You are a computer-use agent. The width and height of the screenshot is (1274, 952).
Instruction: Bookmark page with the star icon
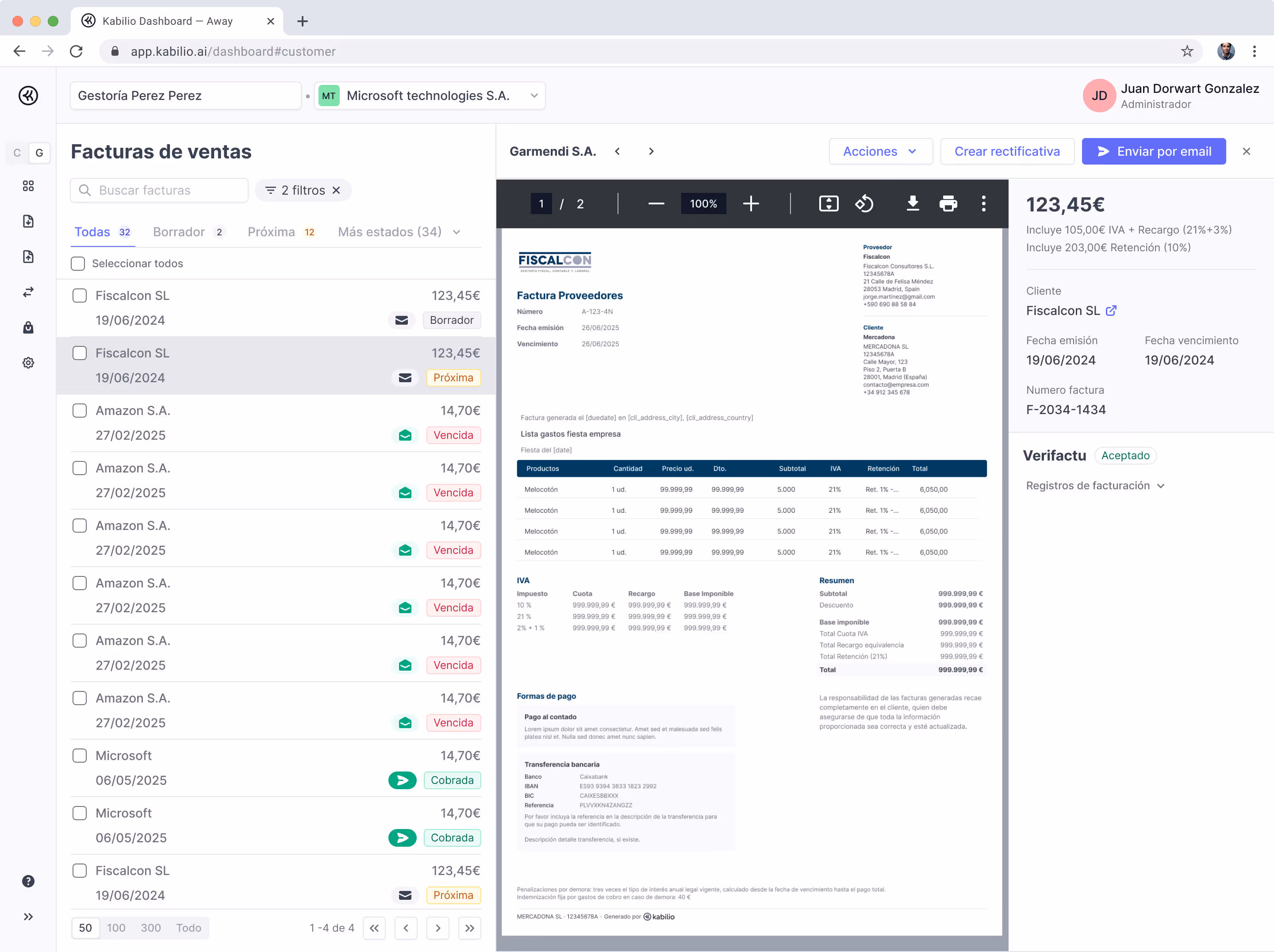(1186, 51)
